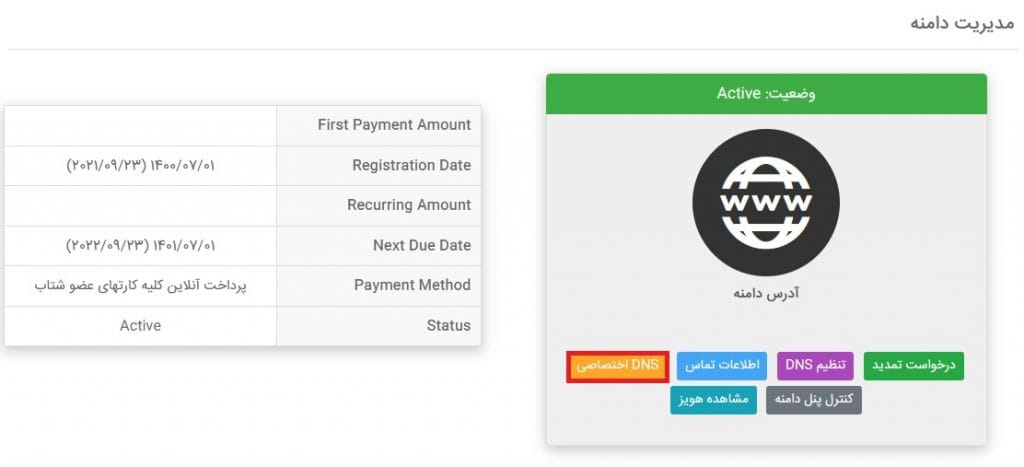Click the پرداخت آنلاین payment method value
This screenshot has height=467, width=1024.
click(x=140, y=286)
